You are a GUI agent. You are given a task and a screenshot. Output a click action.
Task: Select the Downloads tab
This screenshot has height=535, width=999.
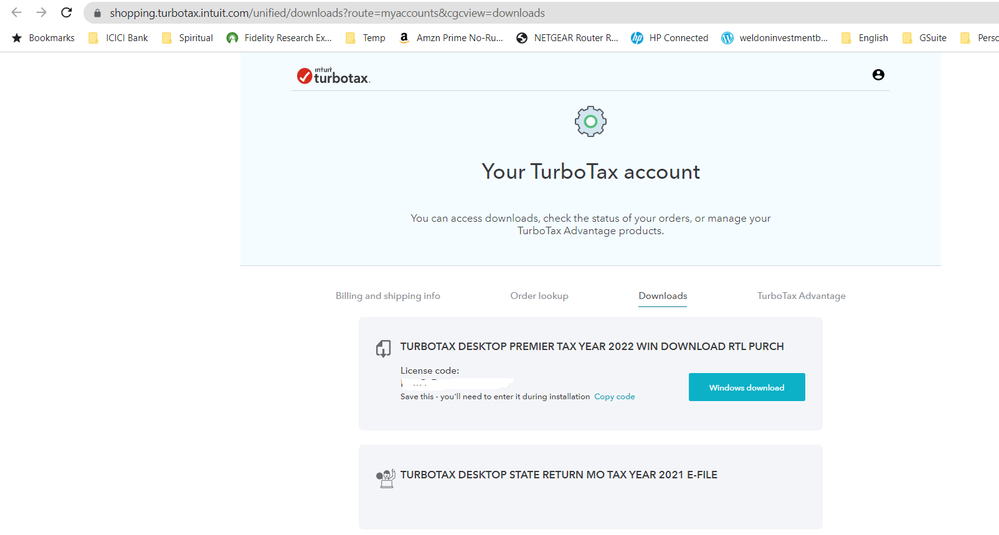[x=663, y=296]
